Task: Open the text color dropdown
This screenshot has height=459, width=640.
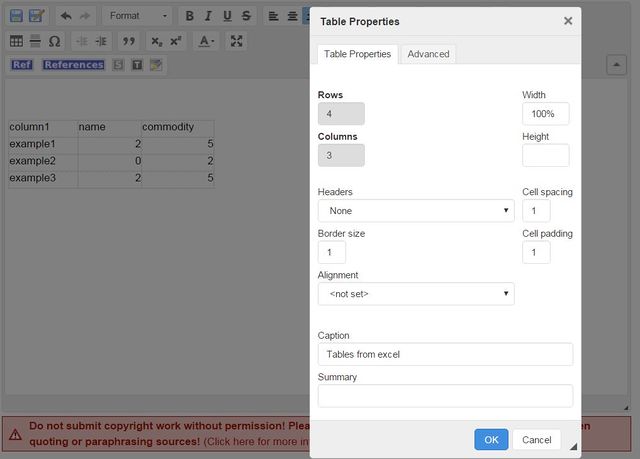Action: point(205,41)
